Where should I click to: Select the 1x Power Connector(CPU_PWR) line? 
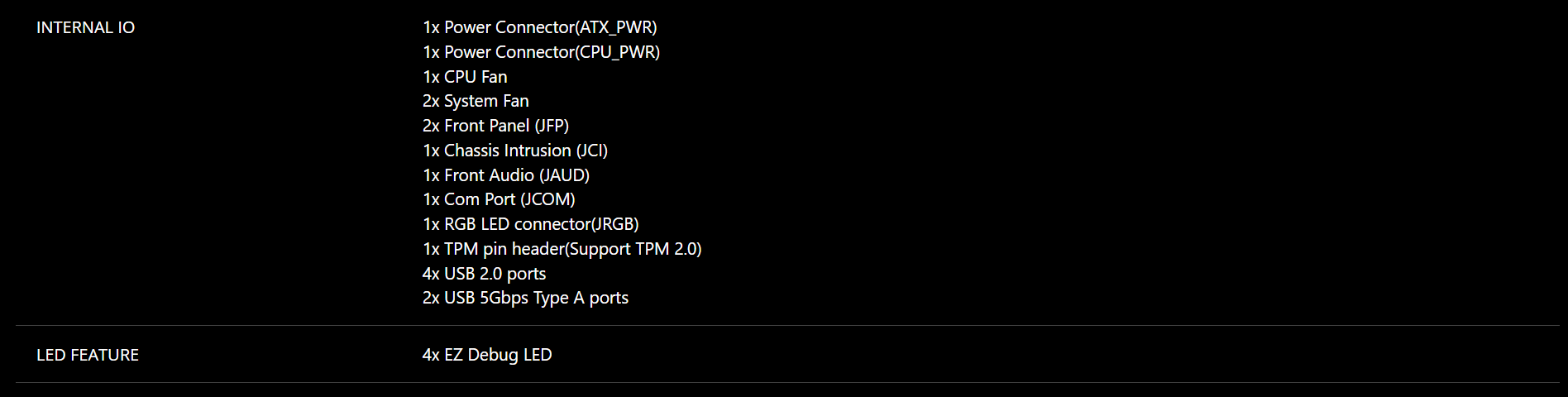pos(541,52)
